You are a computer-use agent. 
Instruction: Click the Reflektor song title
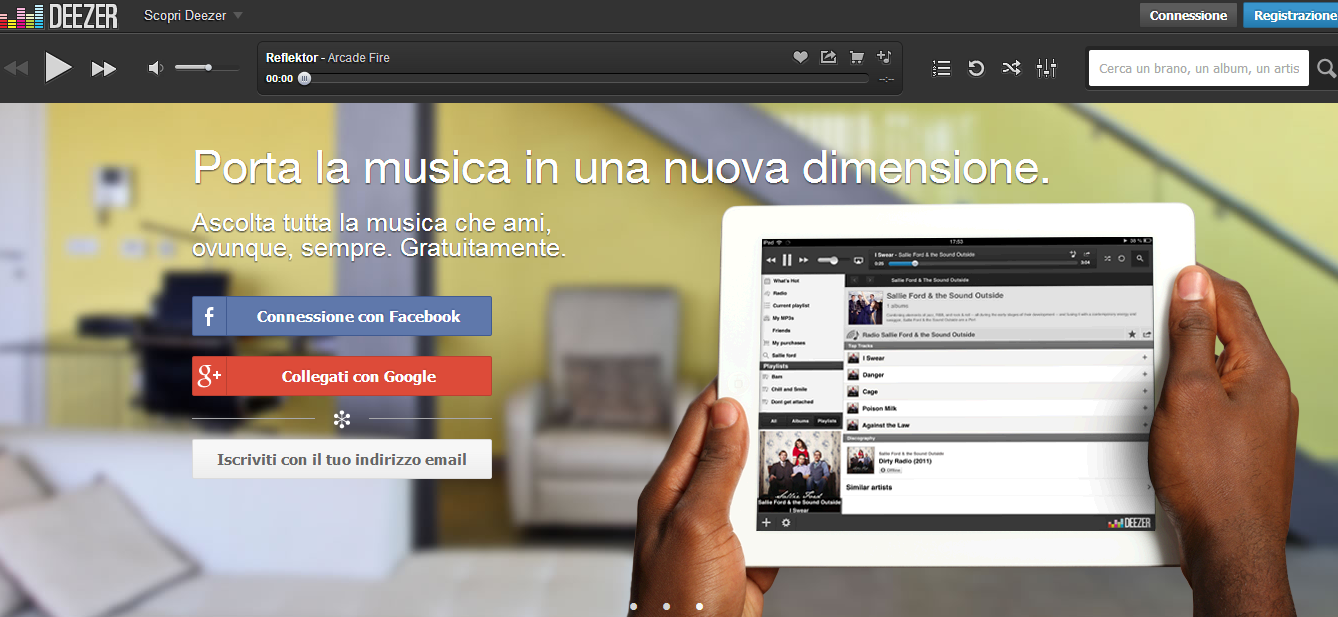pos(292,58)
